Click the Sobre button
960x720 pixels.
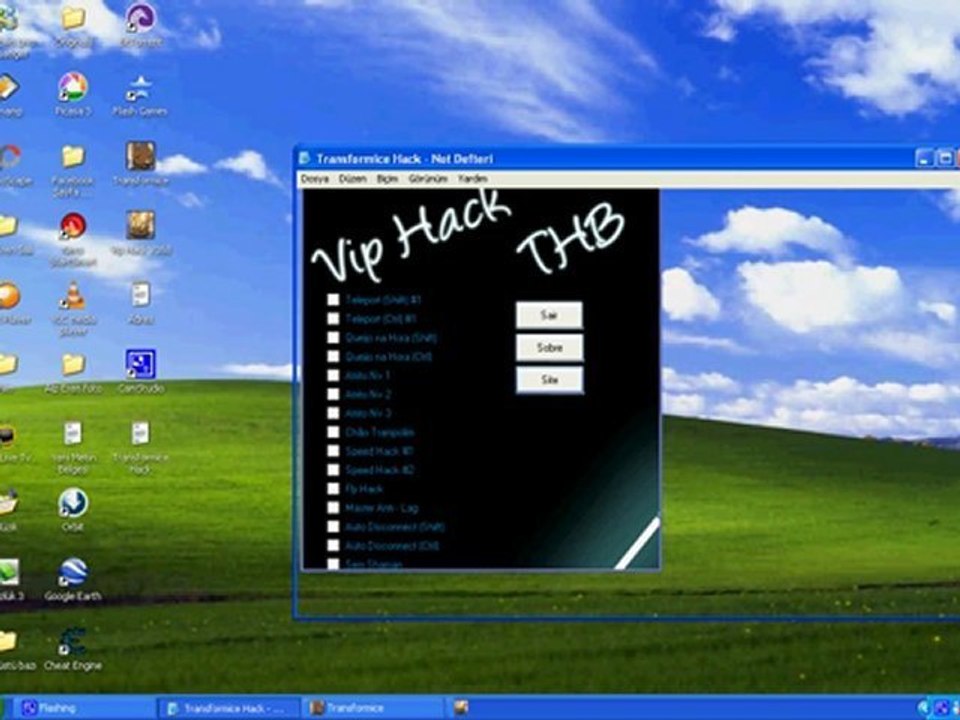click(549, 347)
